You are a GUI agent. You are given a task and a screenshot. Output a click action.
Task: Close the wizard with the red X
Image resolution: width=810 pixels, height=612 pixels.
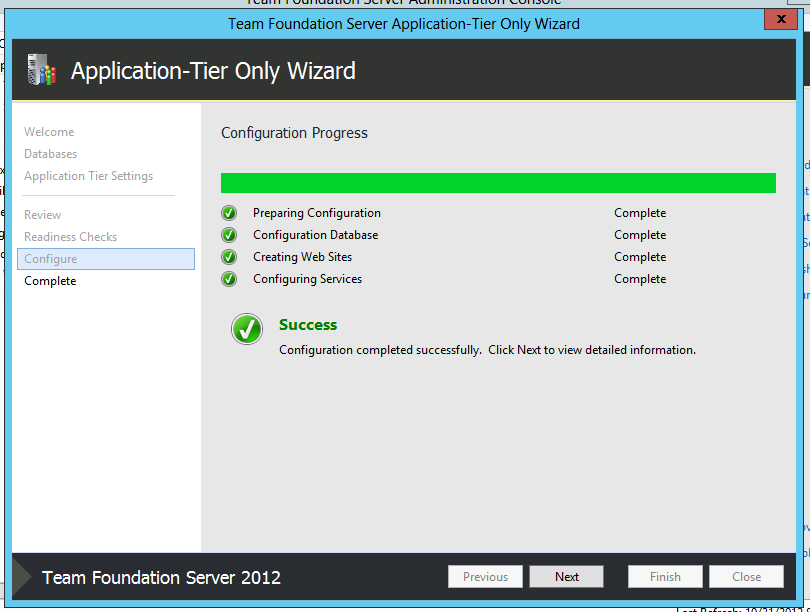pyautogui.click(x=781, y=20)
